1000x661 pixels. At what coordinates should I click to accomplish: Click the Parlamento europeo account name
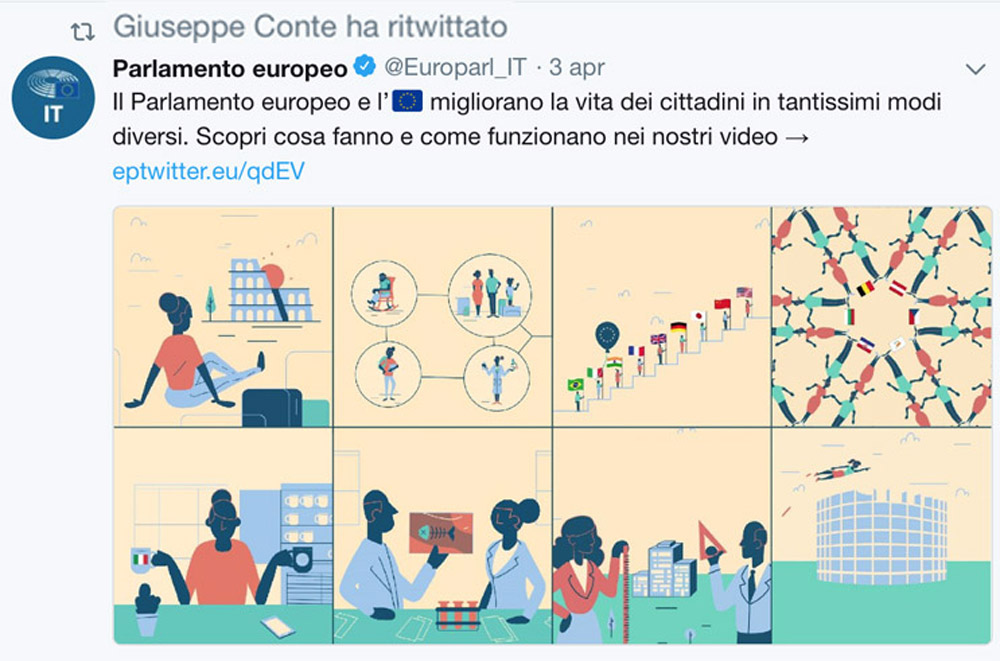click(230, 68)
